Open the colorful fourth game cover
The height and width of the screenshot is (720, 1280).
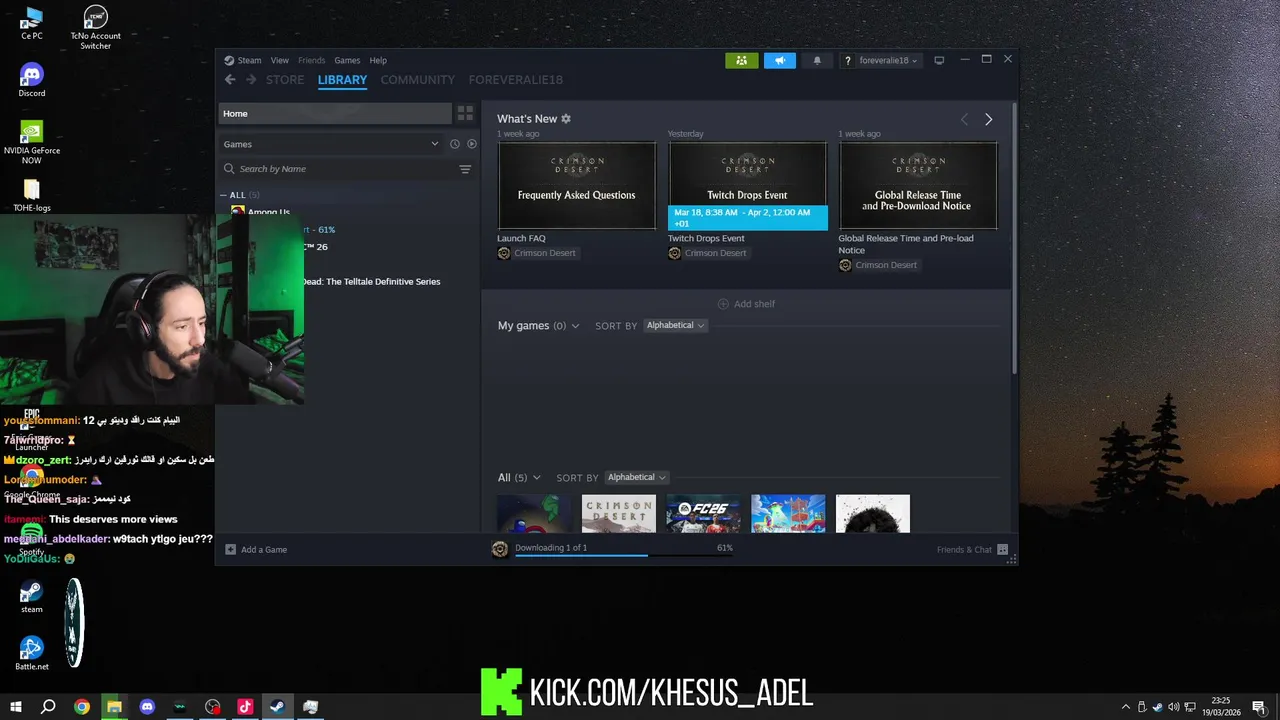pyautogui.click(x=788, y=513)
